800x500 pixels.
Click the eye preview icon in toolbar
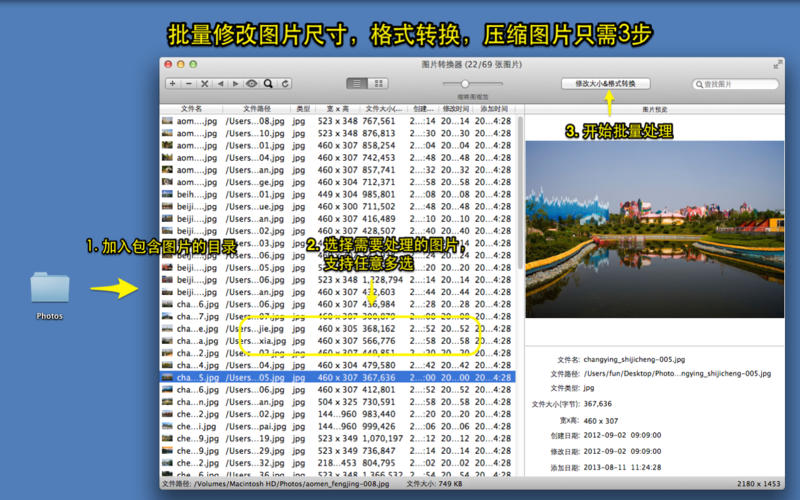[252, 84]
